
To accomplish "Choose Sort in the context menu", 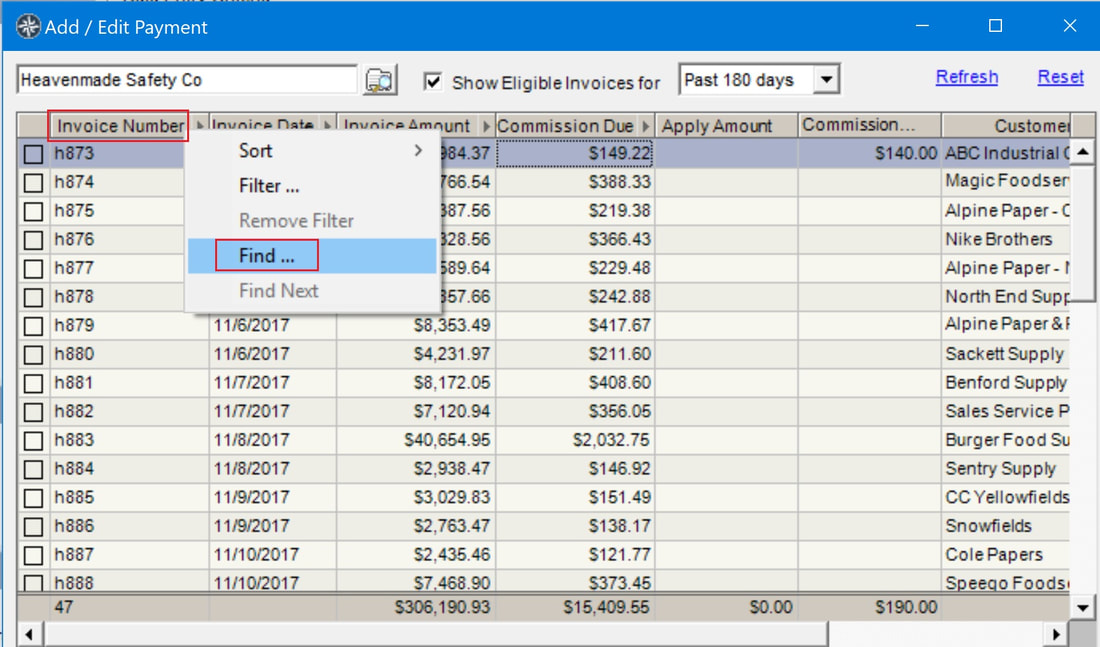I will [311, 151].
